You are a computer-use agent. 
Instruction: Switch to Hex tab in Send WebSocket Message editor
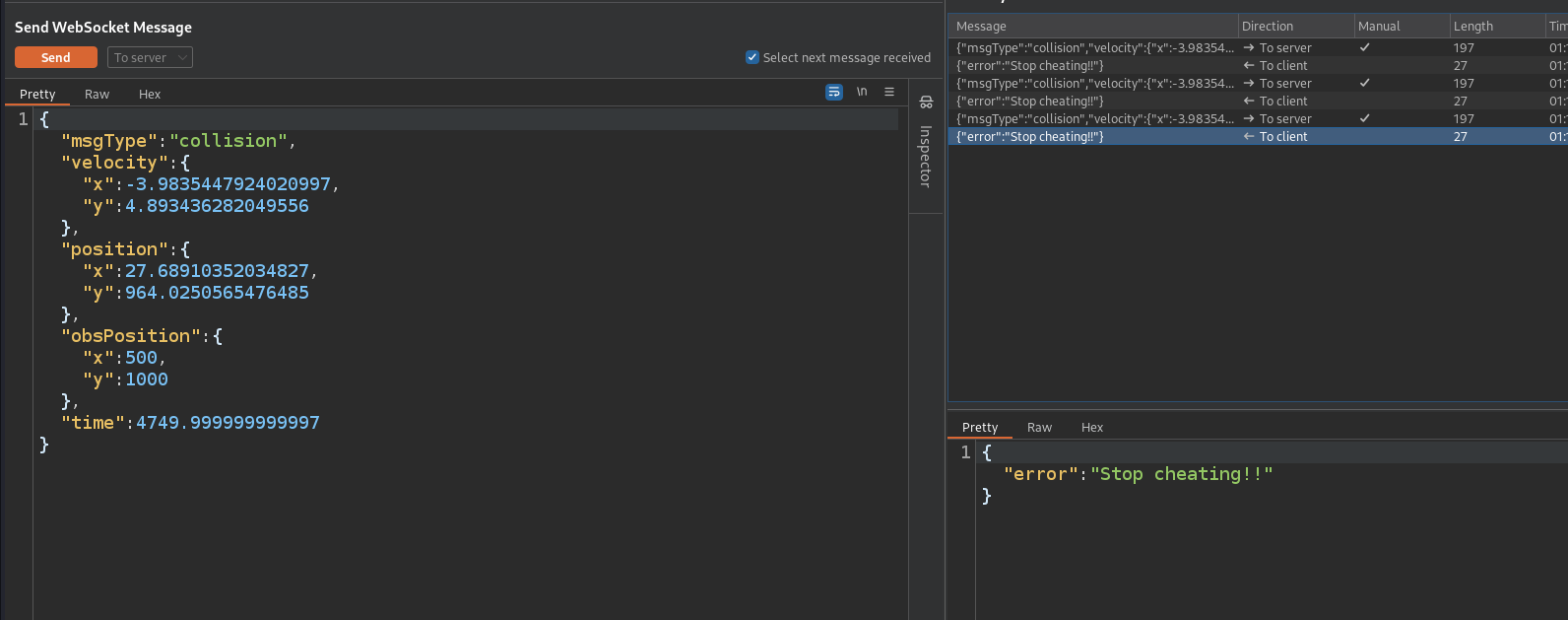pyautogui.click(x=150, y=95)
